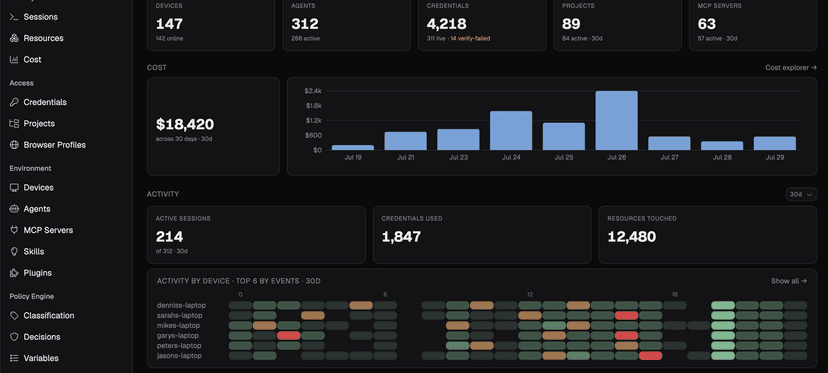This screenshot has height=373, width=828.
Task: Click mikes-laptop device row label
Action: (179, 325)
